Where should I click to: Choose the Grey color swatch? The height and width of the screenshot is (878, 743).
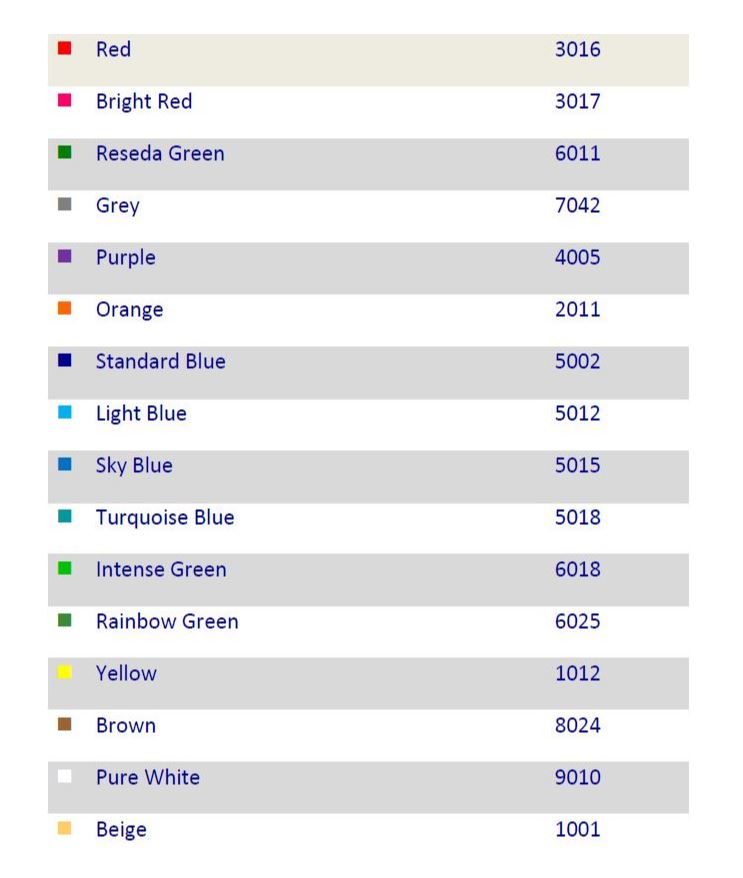(x=65, y=204)
